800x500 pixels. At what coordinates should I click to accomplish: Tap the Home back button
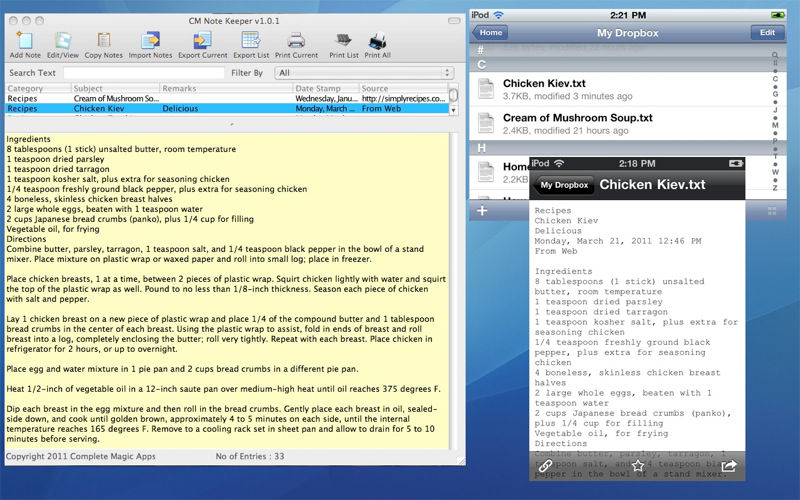click(x=490, y=33)
